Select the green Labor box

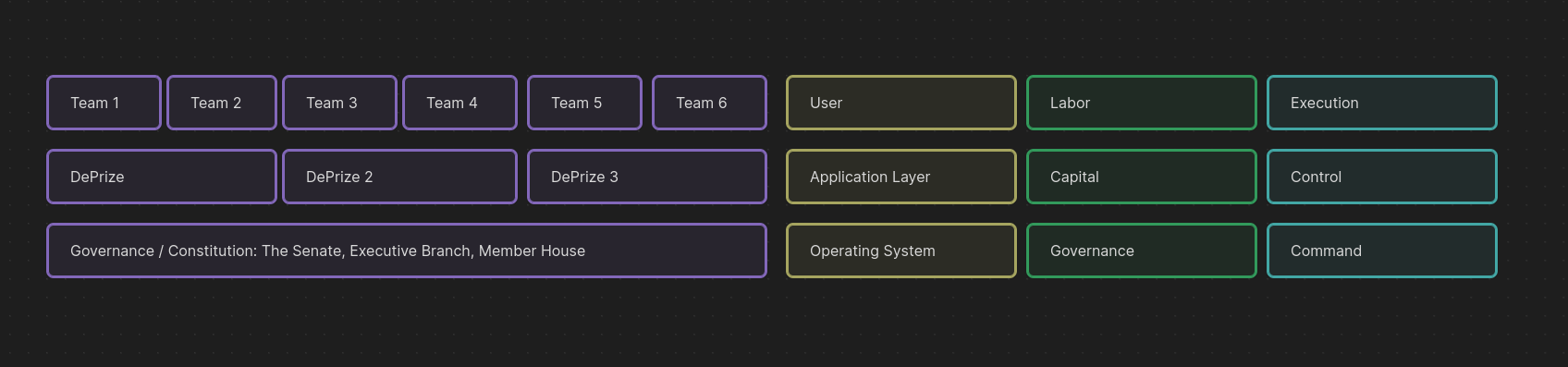click(x=1142, y=103)
